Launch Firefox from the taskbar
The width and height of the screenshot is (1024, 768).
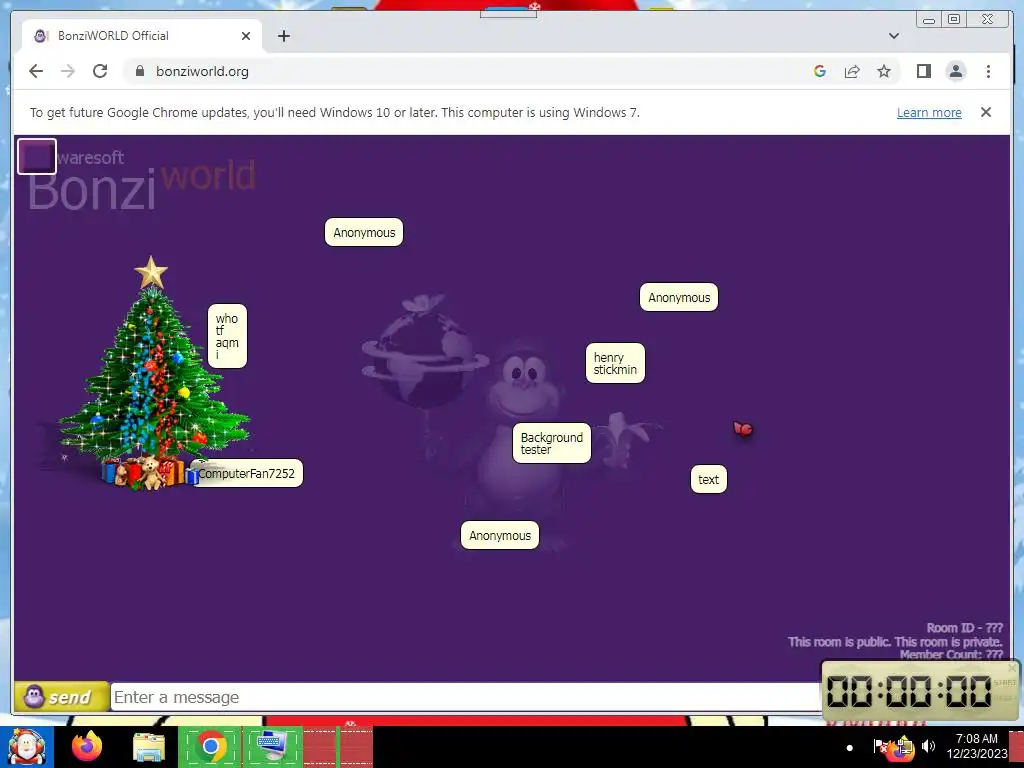point(87,746)
